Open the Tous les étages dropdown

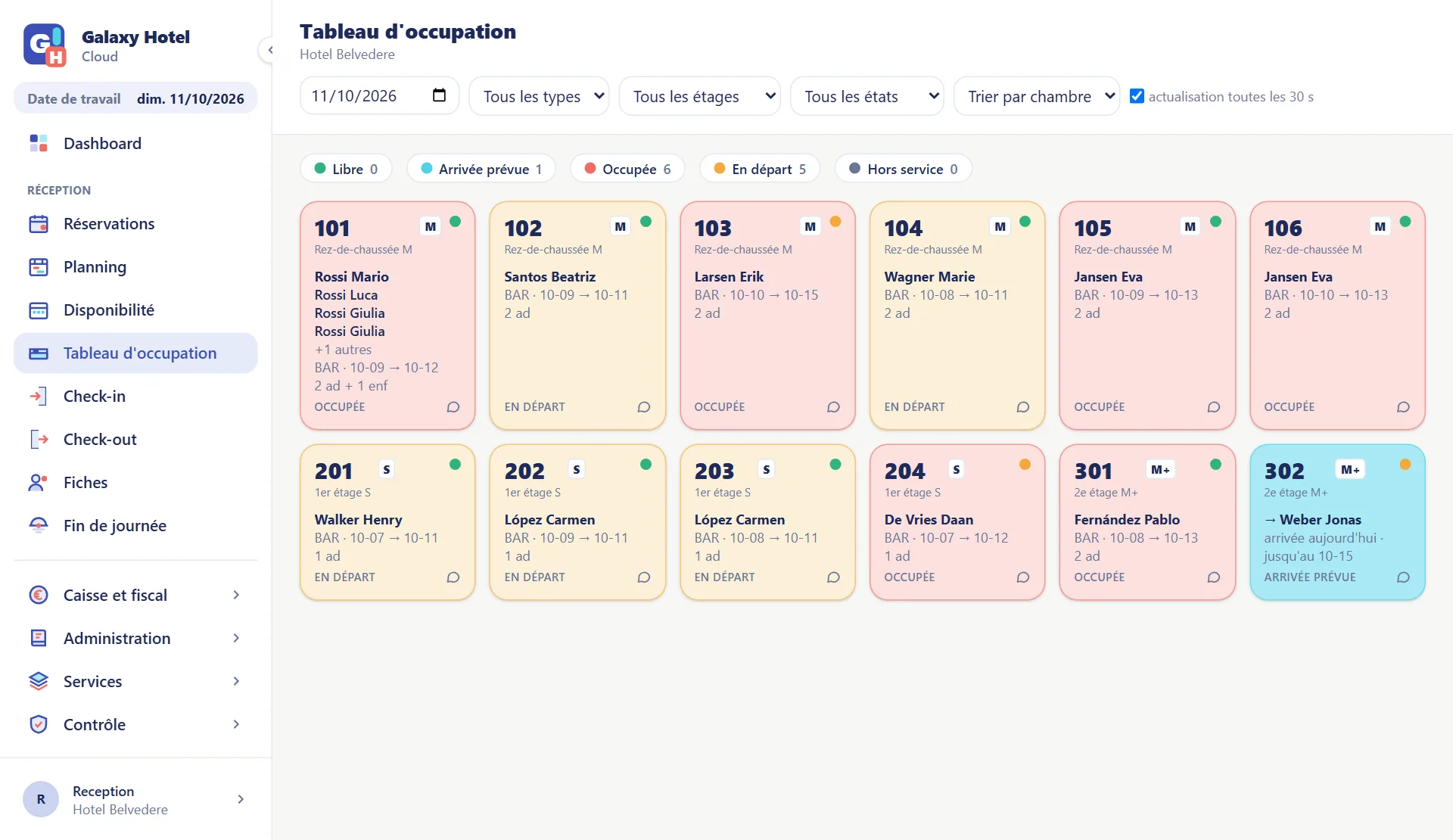700,96
